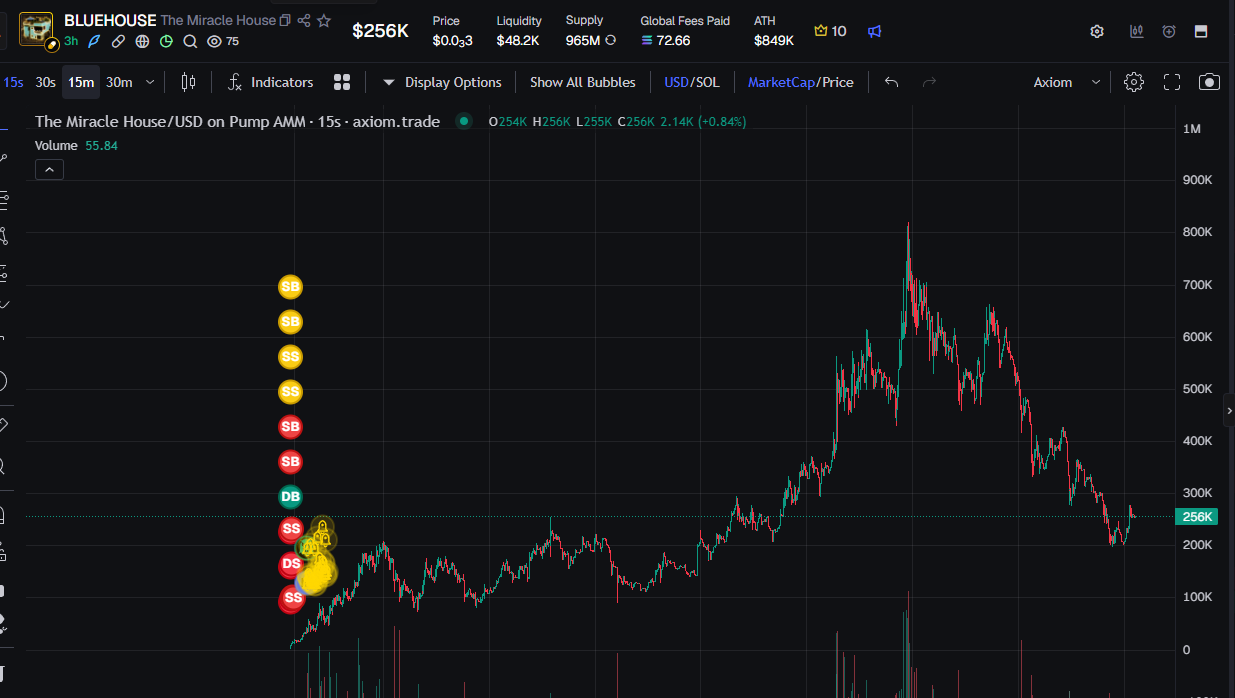This screenshot has width=1235, height=698.
Task: Open the Axiom layout dropdown
Action: (x=1067, y=82)
